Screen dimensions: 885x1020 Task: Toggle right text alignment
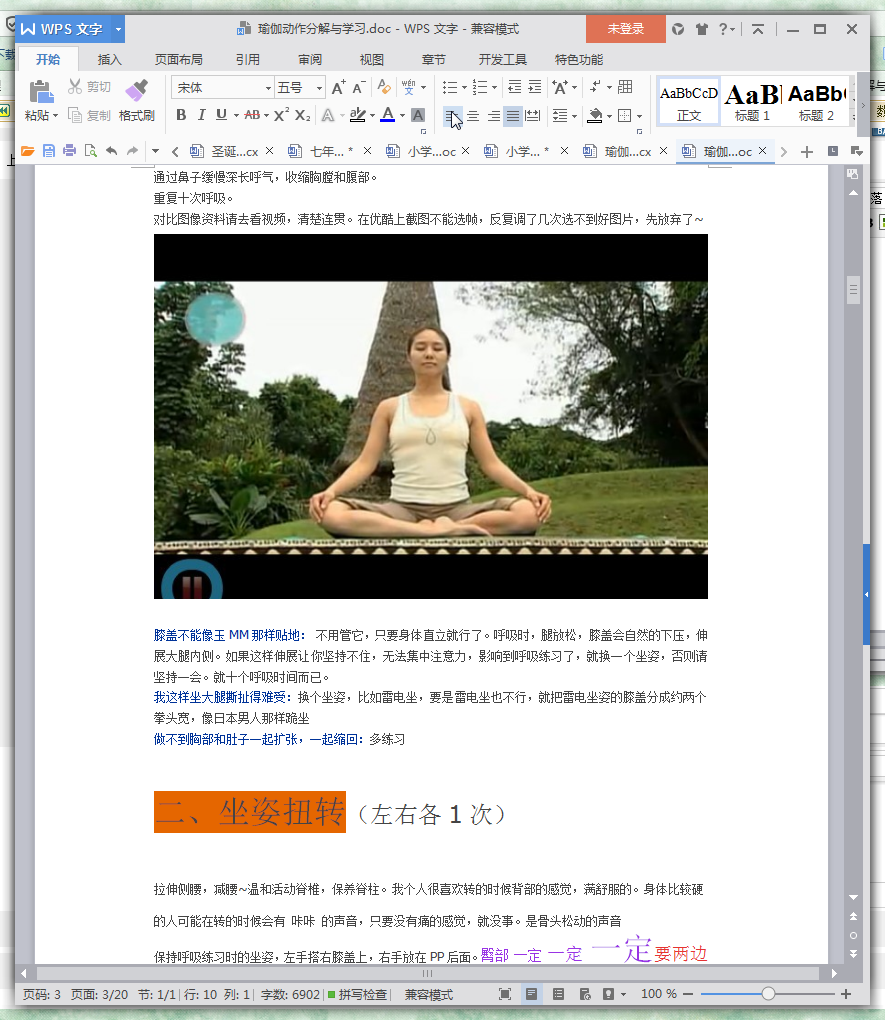[494, 116]
